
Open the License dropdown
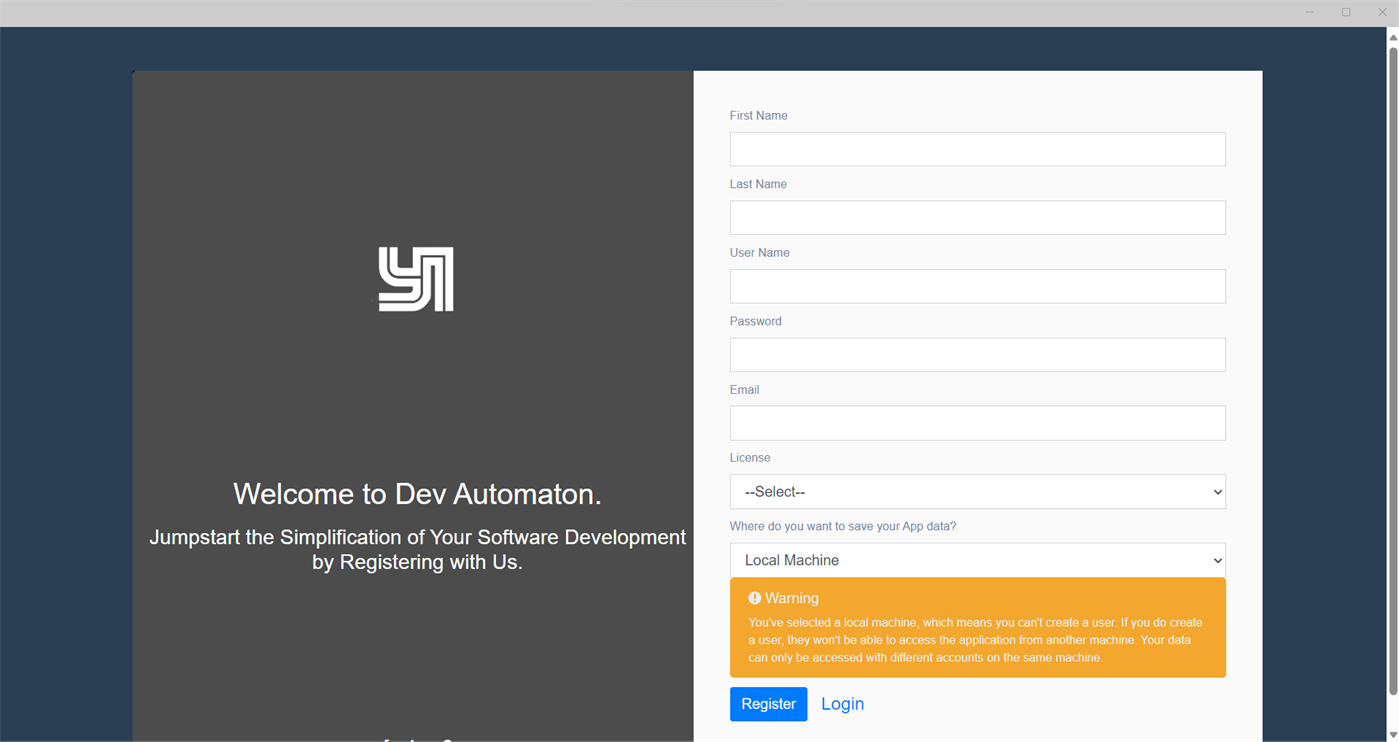[x=977, y=491]
